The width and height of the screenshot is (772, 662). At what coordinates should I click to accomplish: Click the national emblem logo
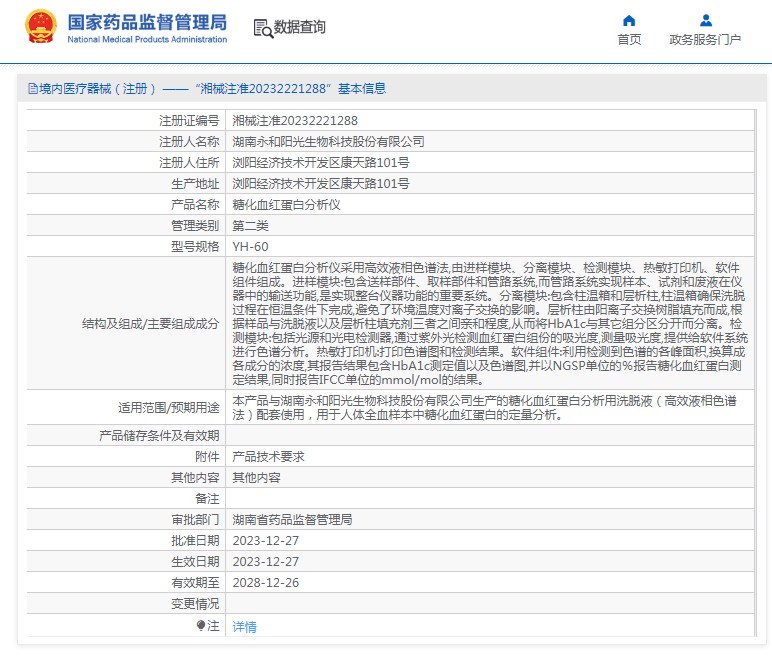tap(41, 27)
